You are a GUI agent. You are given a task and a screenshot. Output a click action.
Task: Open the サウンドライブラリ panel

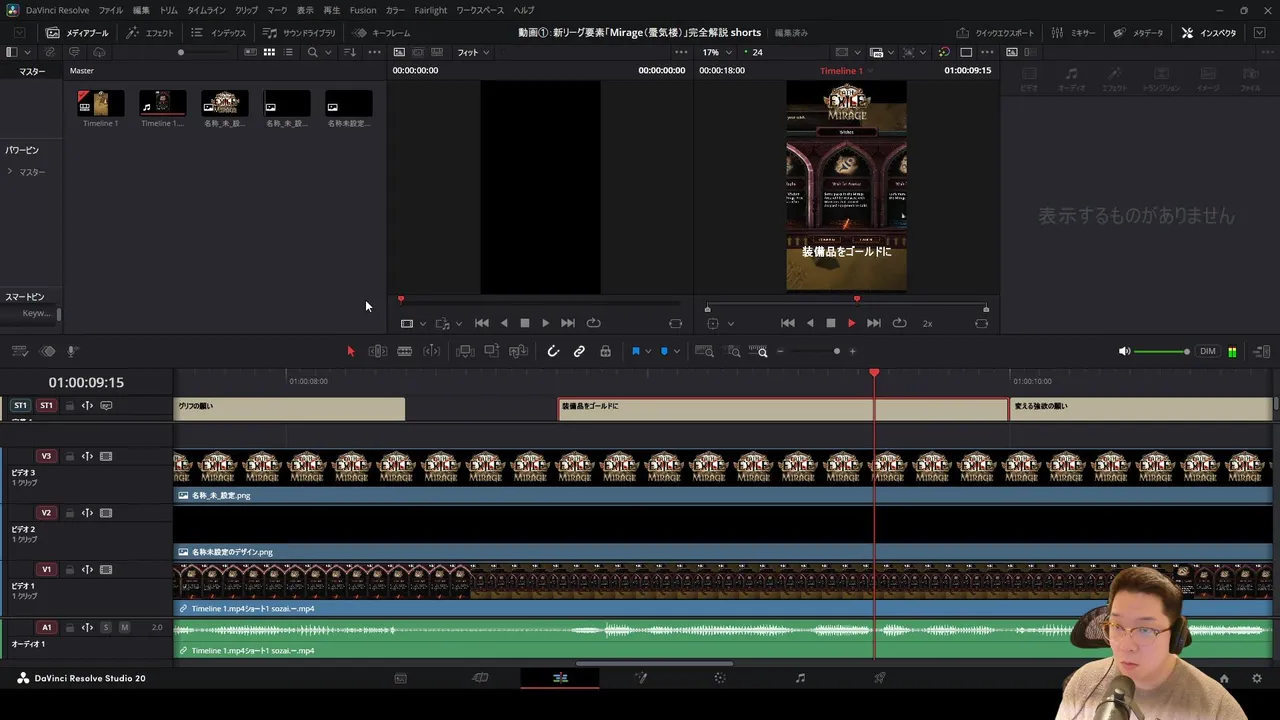click(x=299, y=33)
